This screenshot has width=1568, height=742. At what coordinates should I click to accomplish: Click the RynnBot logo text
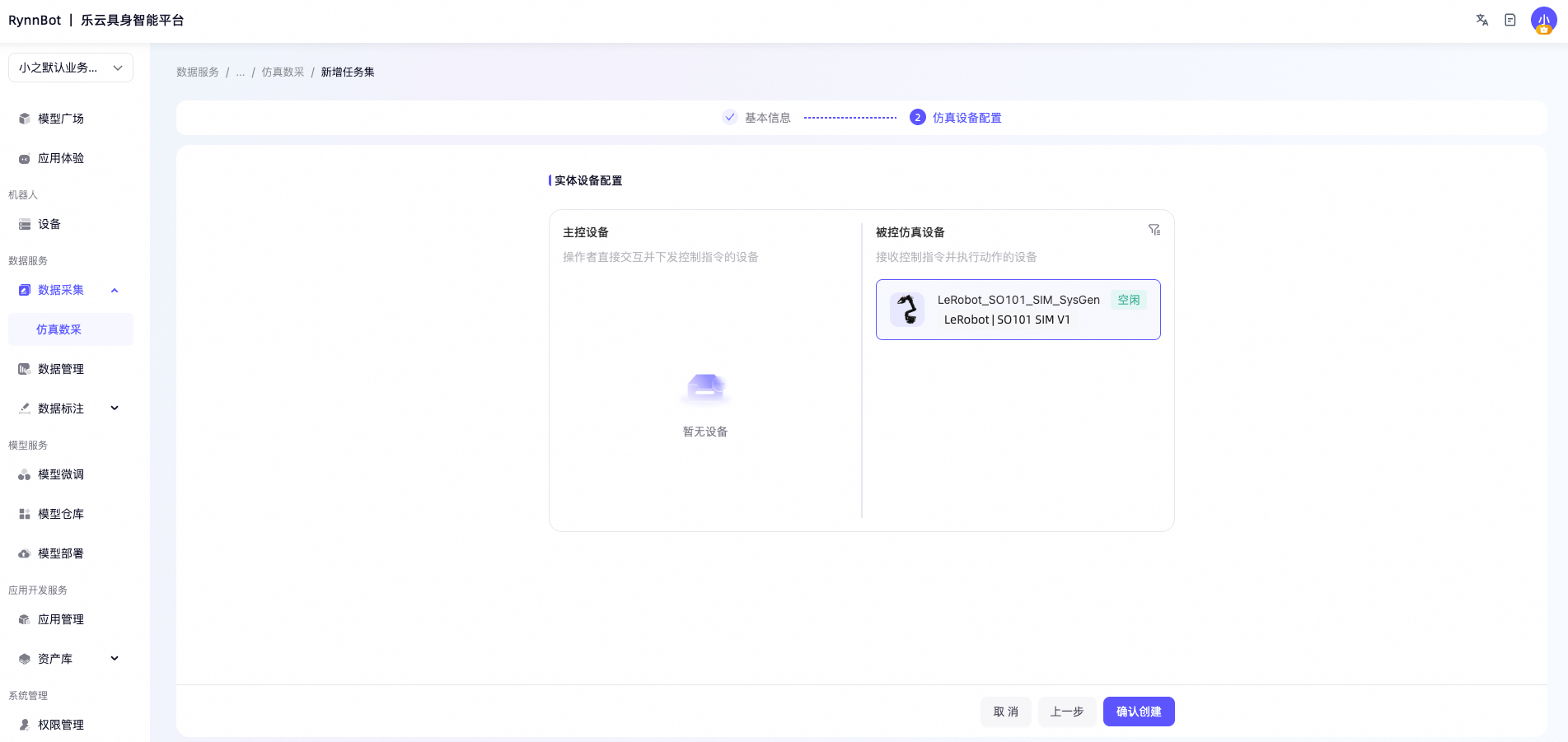coord(35,20)
